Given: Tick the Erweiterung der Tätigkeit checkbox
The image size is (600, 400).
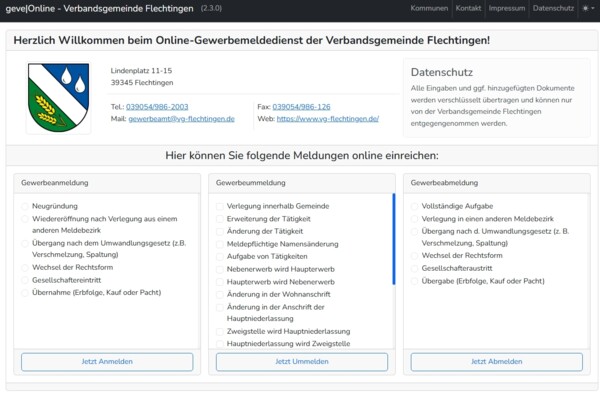Looking at the screenshot, I should tap(220, 219).
